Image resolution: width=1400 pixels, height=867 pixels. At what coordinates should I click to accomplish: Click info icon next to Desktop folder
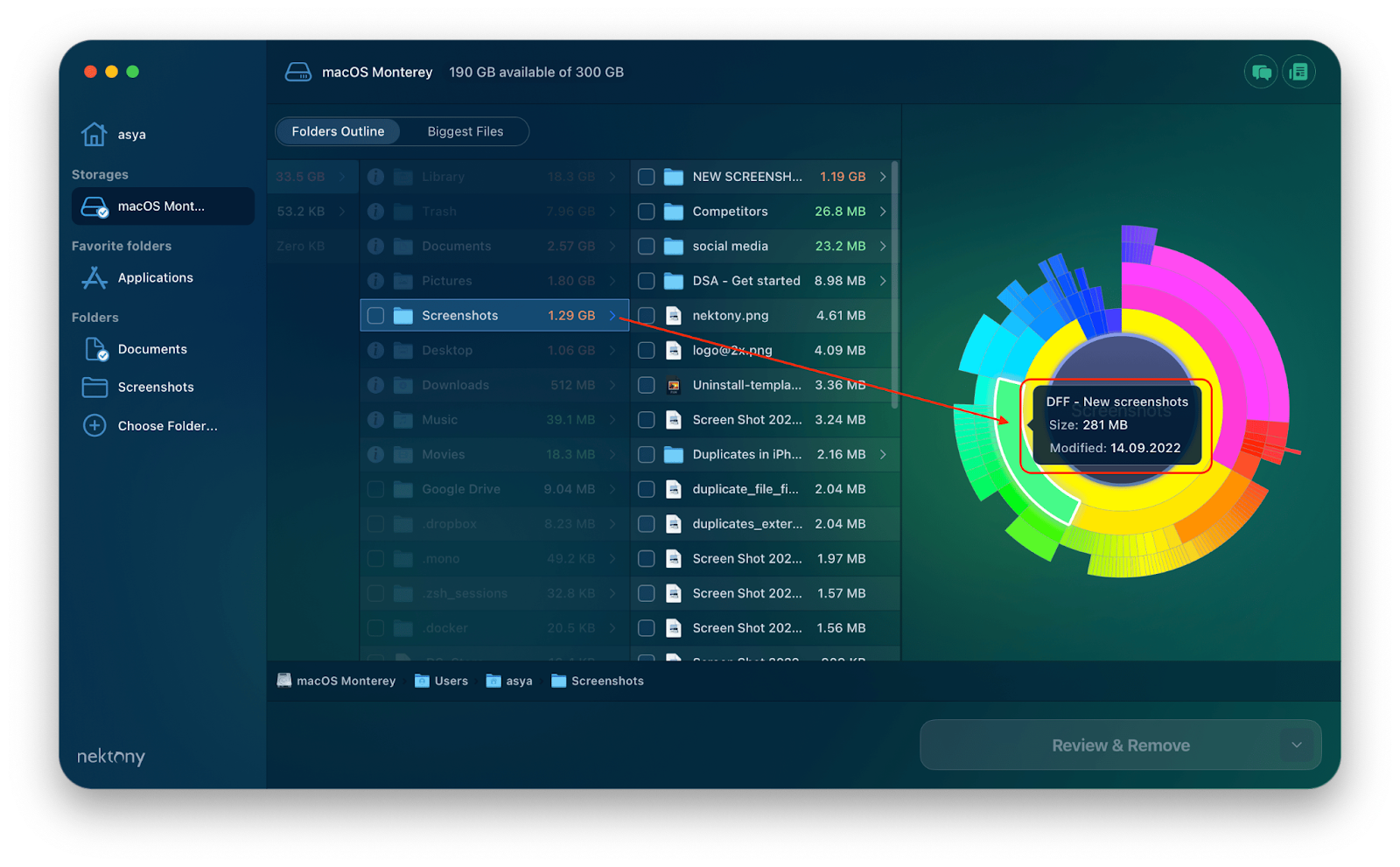click(375, 350)
